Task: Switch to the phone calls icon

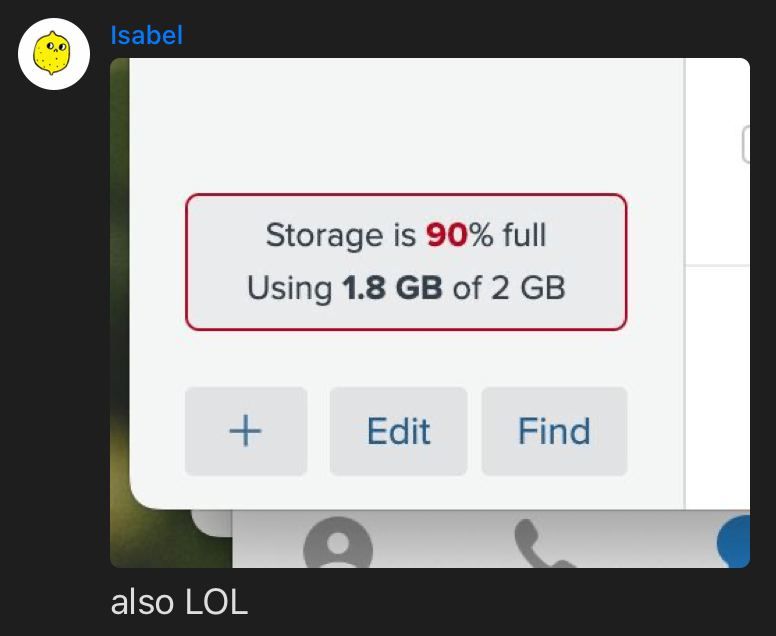Action: click(542, 543)
